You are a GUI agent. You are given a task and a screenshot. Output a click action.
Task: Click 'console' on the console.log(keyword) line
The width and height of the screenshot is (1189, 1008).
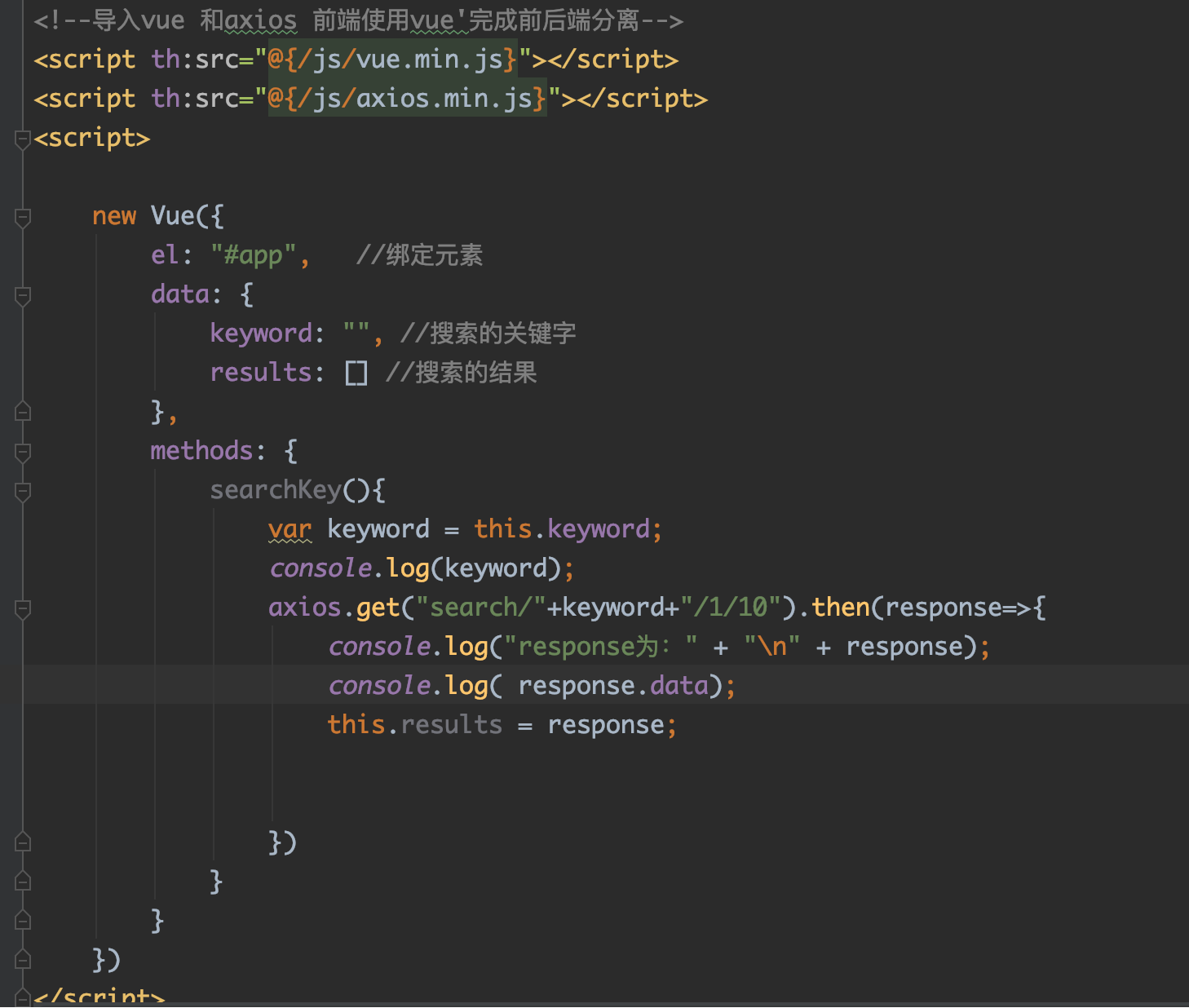(320, 568)
